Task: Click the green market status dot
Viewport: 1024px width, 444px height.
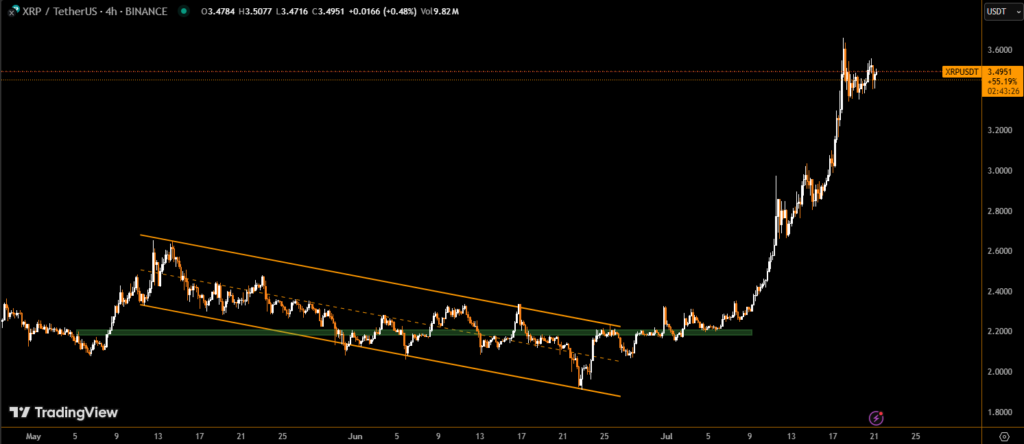Action: click(x=183, y=12)
